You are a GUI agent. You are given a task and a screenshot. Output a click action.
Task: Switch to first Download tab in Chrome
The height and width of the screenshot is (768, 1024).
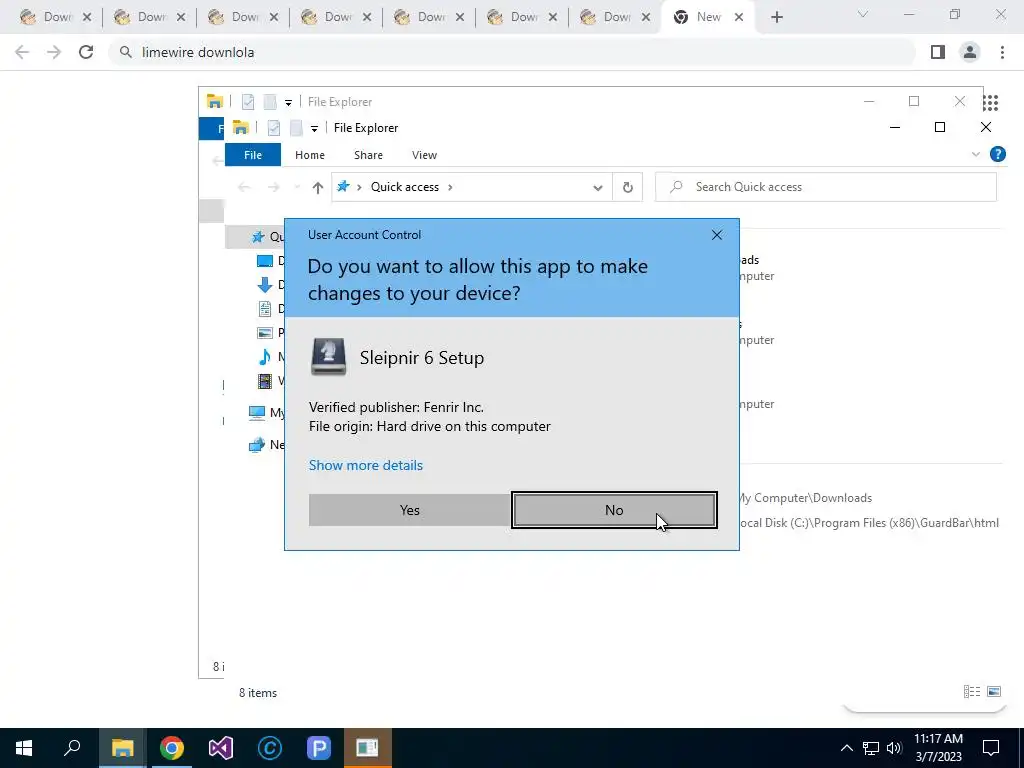click(x=55, y=18)
